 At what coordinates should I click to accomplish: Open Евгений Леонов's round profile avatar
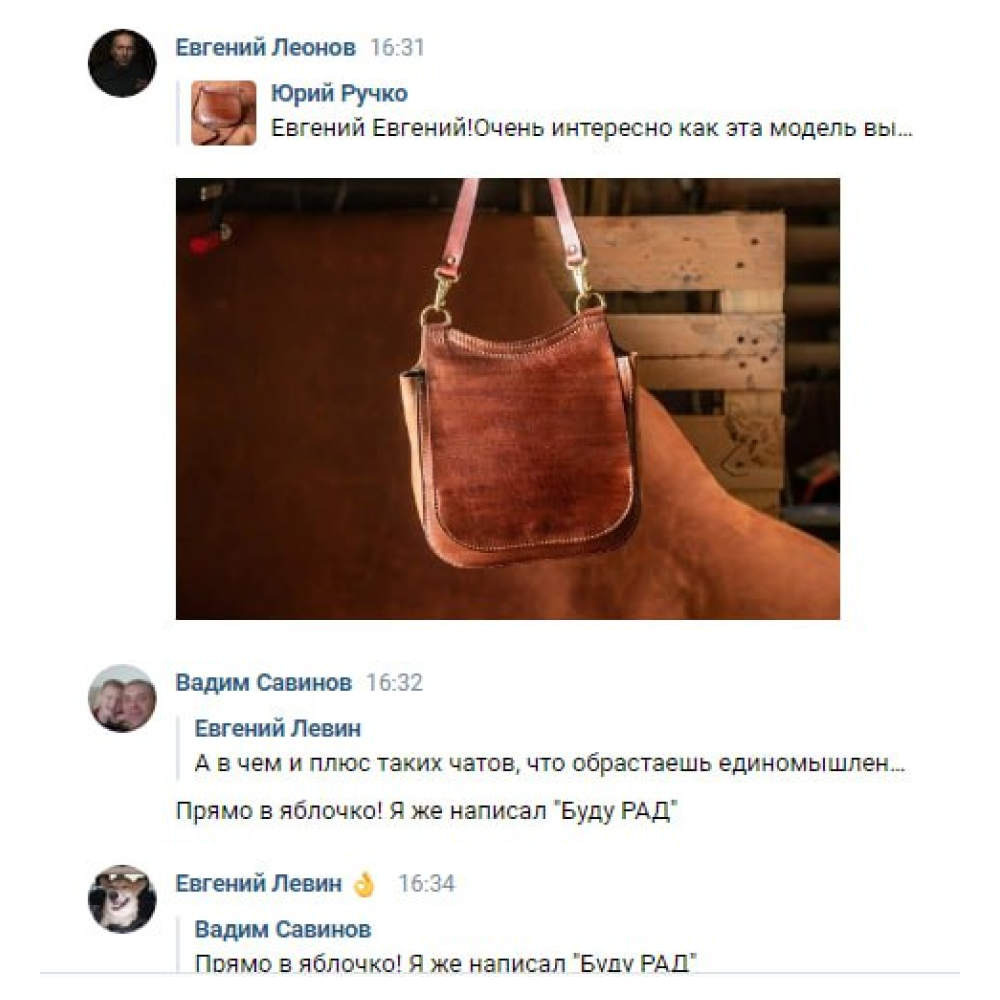point(122,63)
